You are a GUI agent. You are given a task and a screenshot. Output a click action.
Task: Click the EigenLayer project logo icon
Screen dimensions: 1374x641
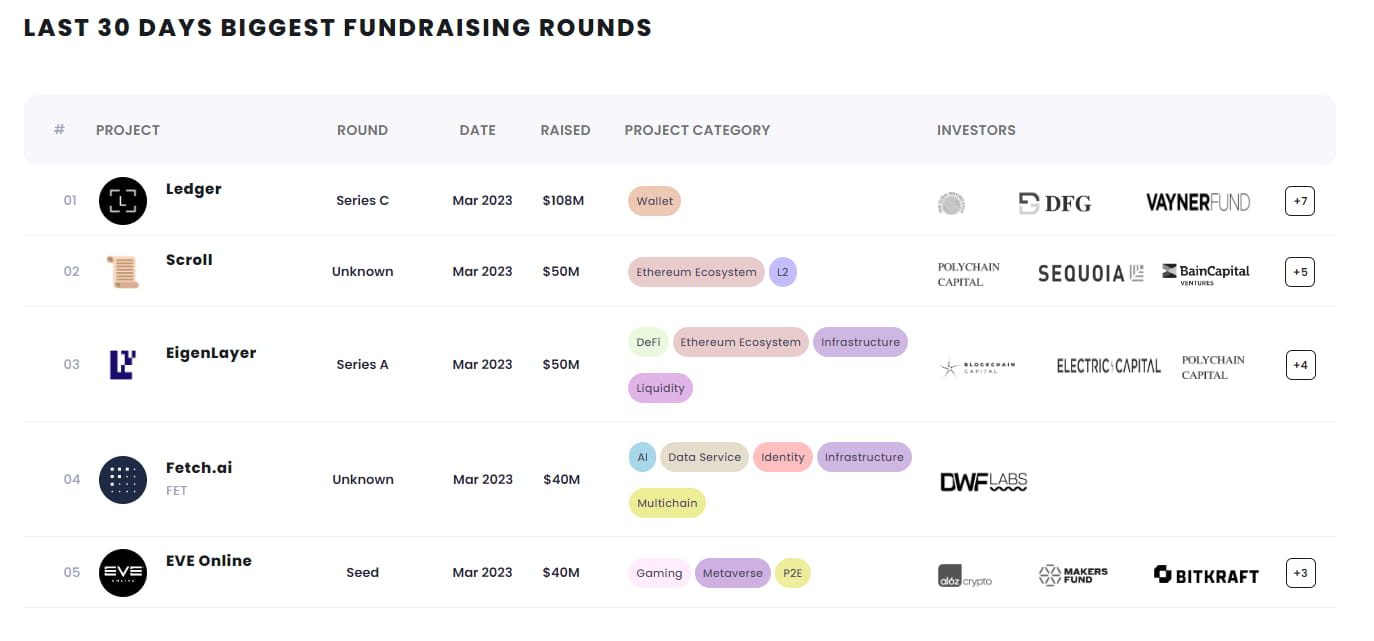(x=123, y=365)
